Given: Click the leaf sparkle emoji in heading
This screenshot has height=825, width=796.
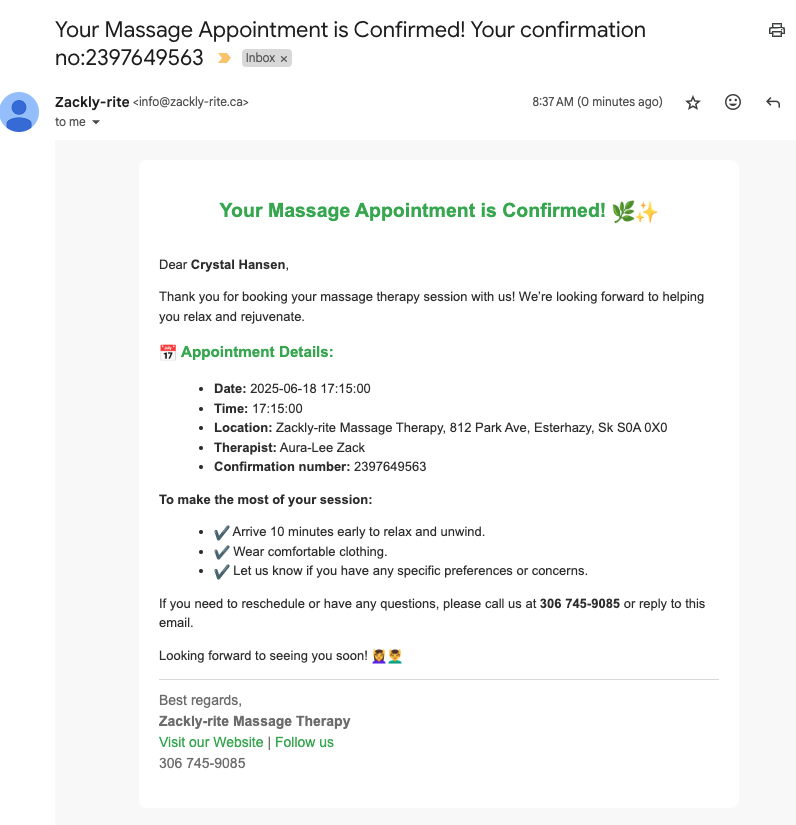Looking at the screenshot, I should click(x=635, y=212).
